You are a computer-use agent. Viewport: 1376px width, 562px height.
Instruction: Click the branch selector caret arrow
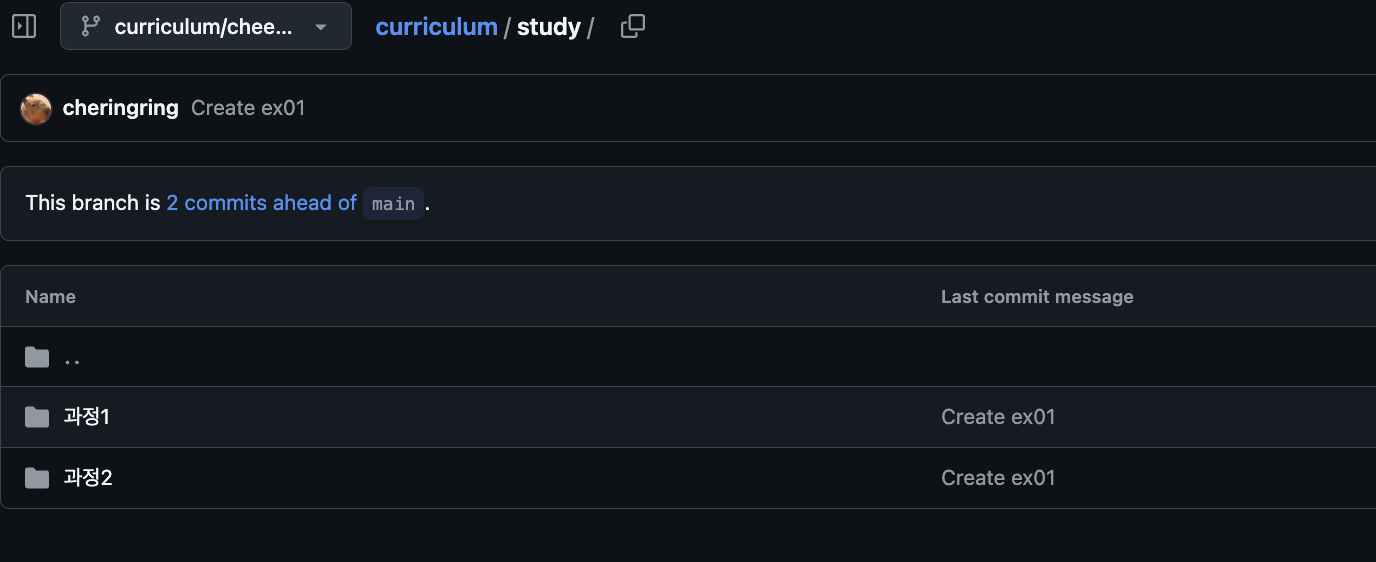(321, 27)
